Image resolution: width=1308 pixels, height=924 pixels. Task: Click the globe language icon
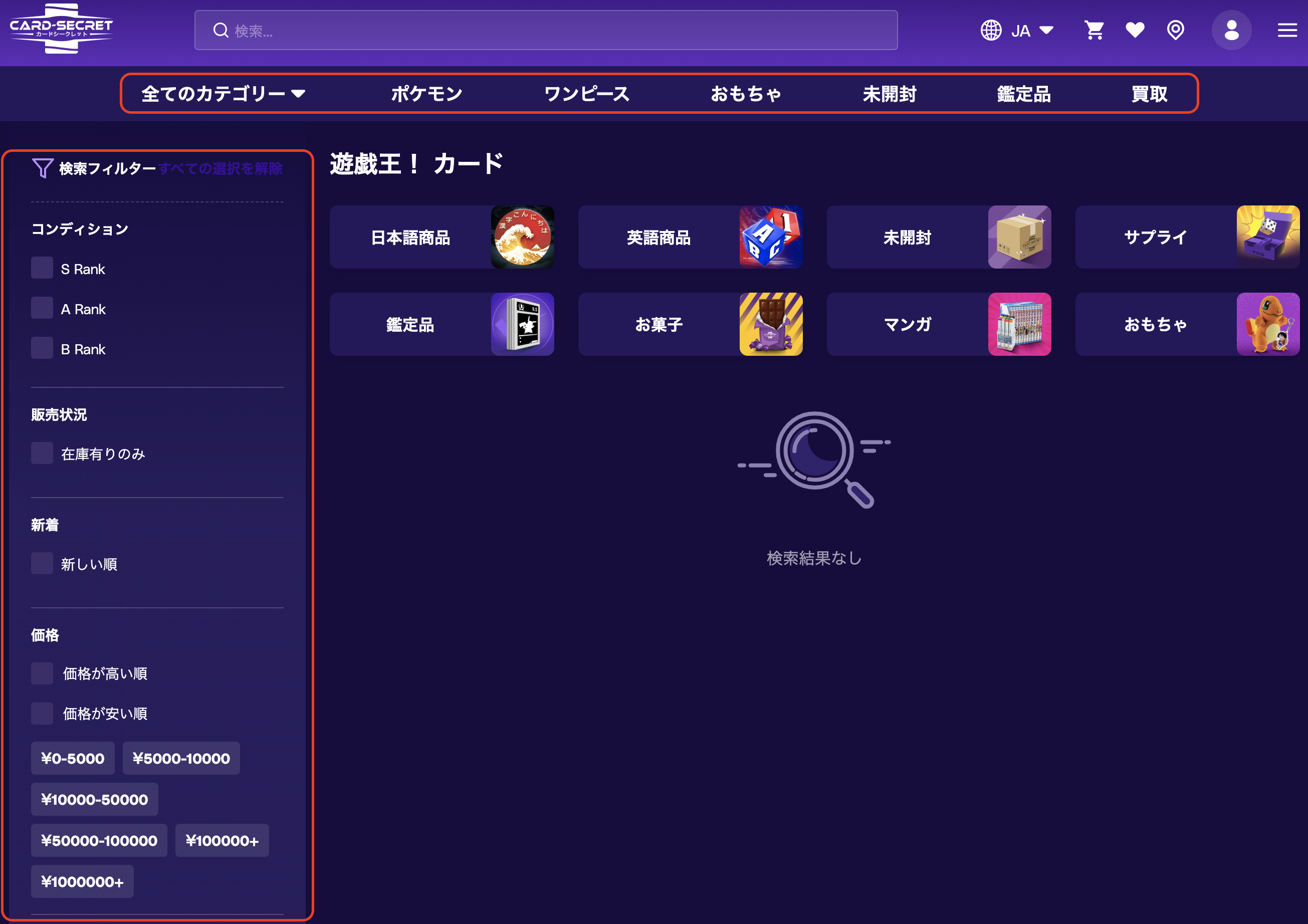pos(991,30)
